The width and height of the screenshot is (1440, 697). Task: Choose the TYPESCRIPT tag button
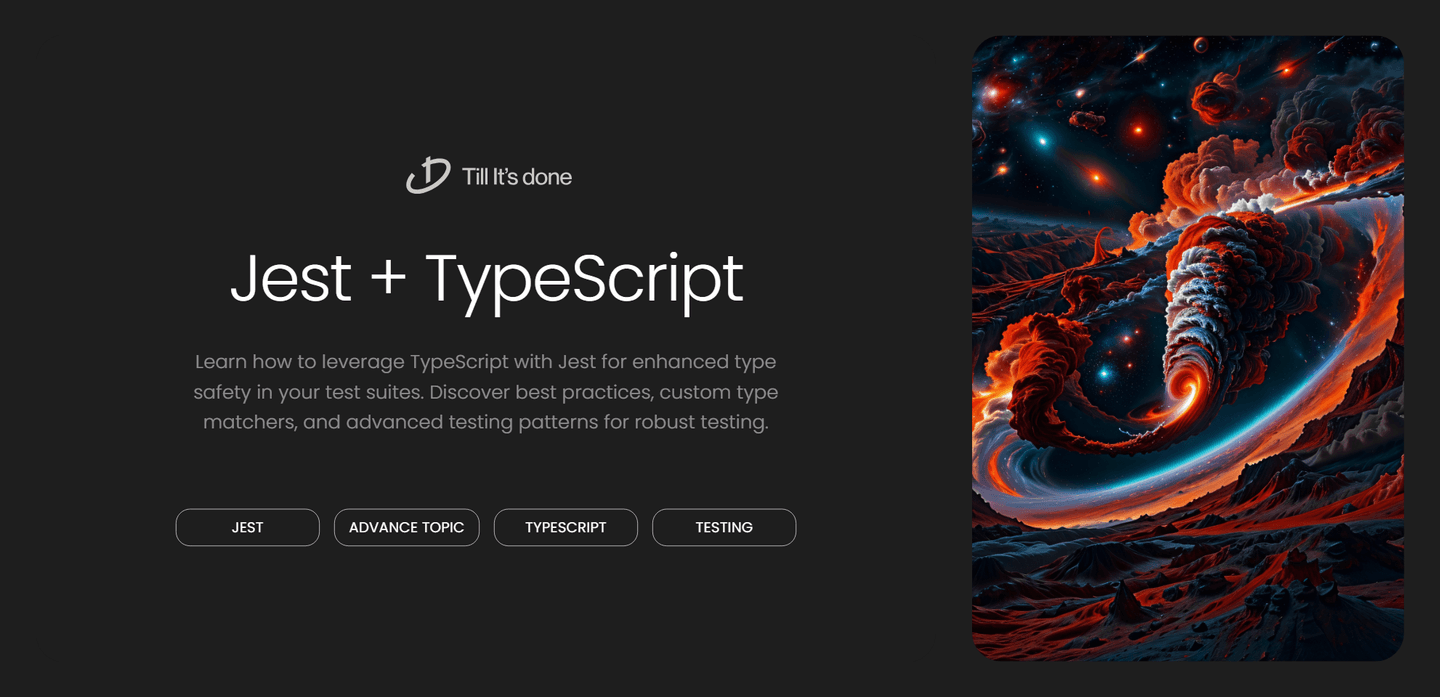[566, 527]
